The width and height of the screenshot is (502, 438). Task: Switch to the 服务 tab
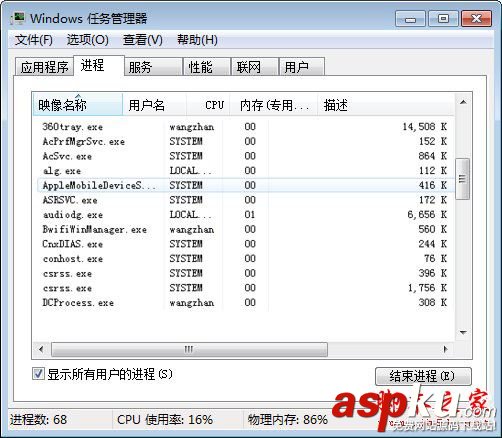pyautogui.click(x=153, y=67)
